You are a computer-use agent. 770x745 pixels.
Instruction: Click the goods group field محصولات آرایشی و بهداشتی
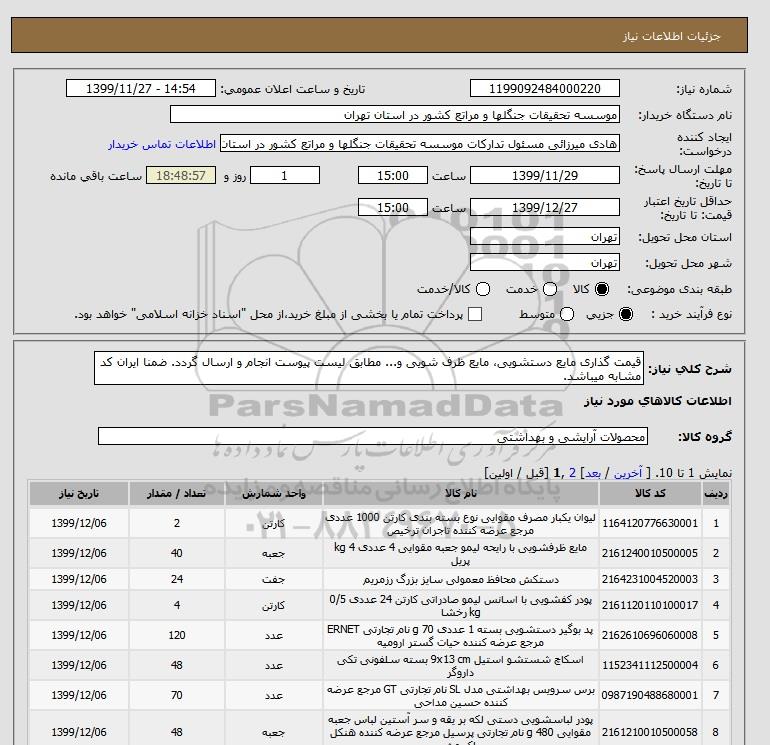click(373, 437)
